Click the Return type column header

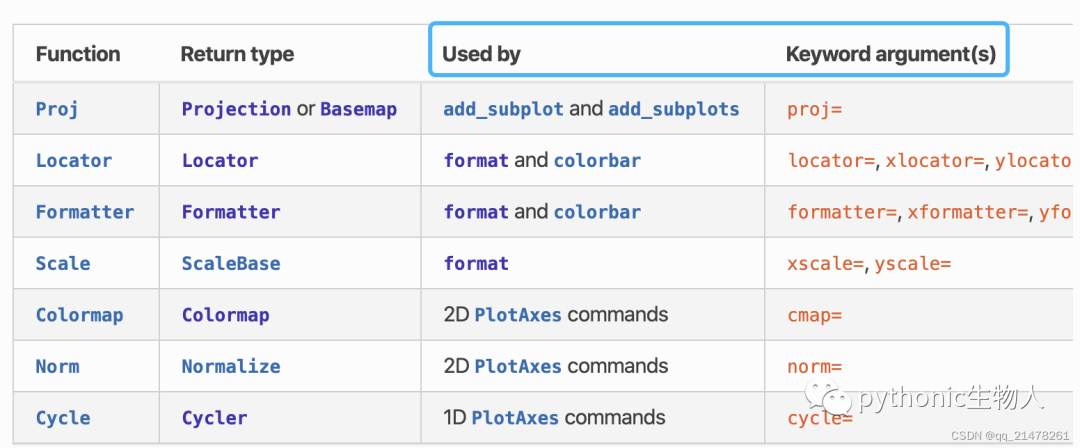[237, 54]
